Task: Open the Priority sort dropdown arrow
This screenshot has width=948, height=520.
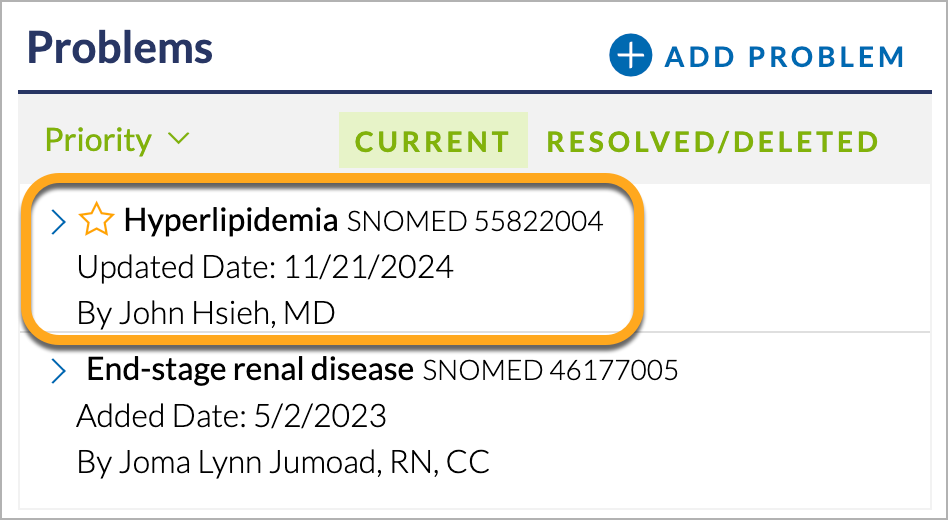Action: pyautogui.click(x=178, y=139)
